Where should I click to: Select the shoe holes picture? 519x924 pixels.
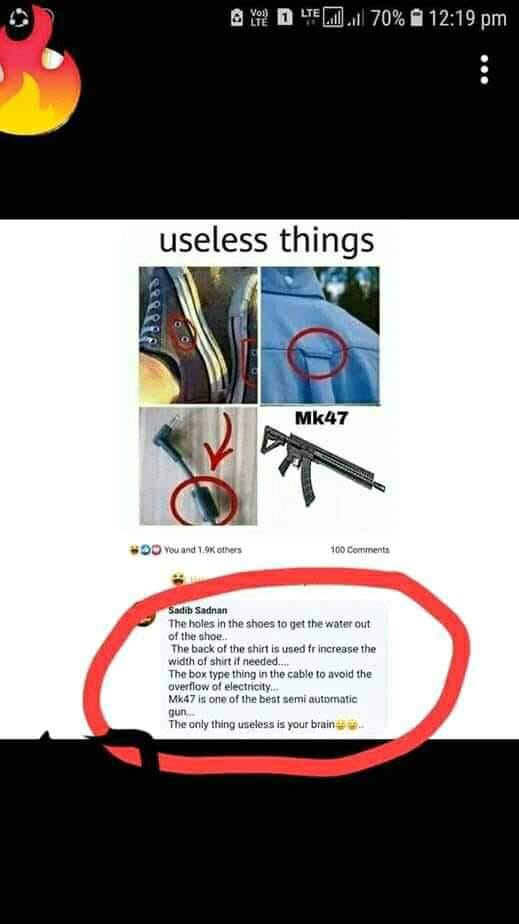[x=198, y=335]
